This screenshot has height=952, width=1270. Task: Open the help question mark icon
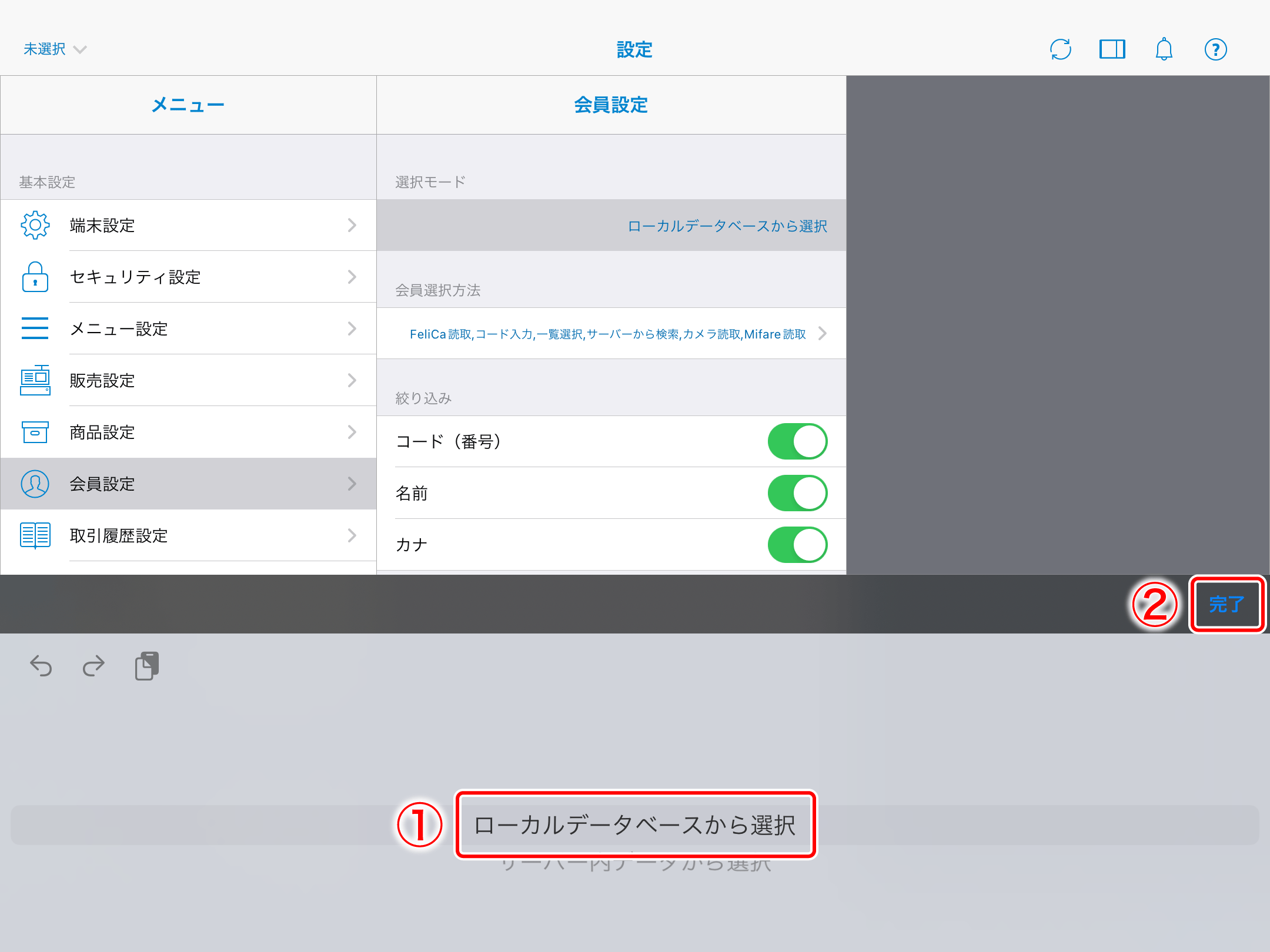coord(1216,49)
